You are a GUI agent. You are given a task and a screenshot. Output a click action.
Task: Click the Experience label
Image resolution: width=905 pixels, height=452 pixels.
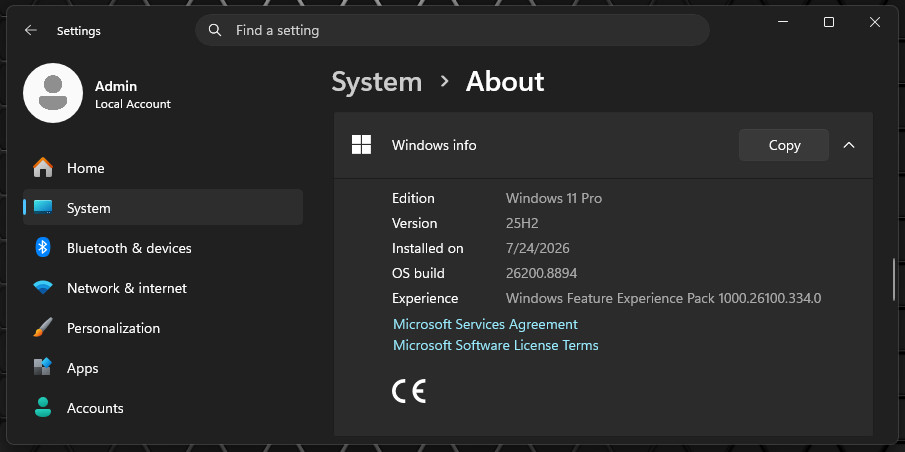click(x=425, y=298)
